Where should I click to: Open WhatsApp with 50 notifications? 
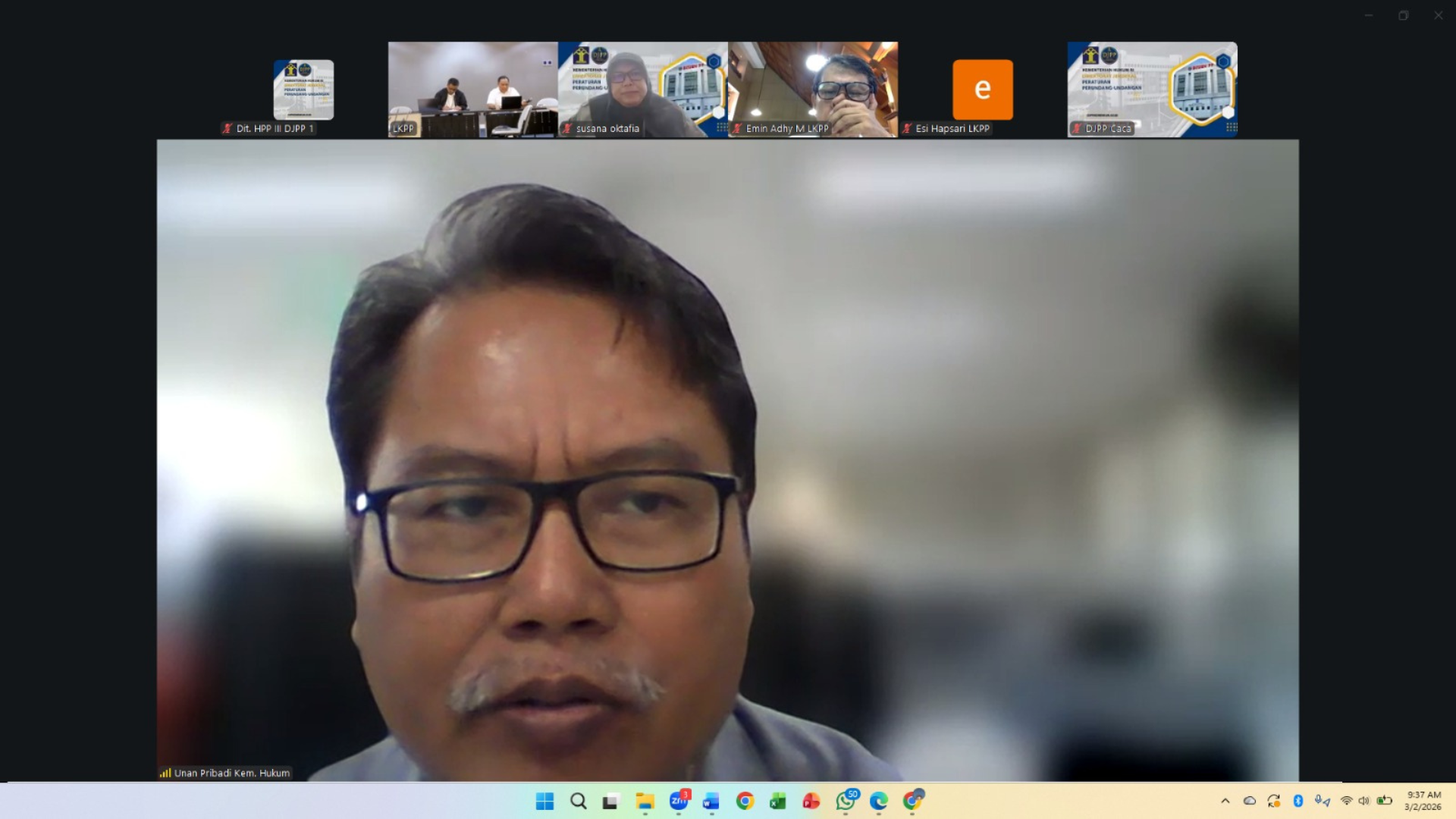tap(846, 802)
